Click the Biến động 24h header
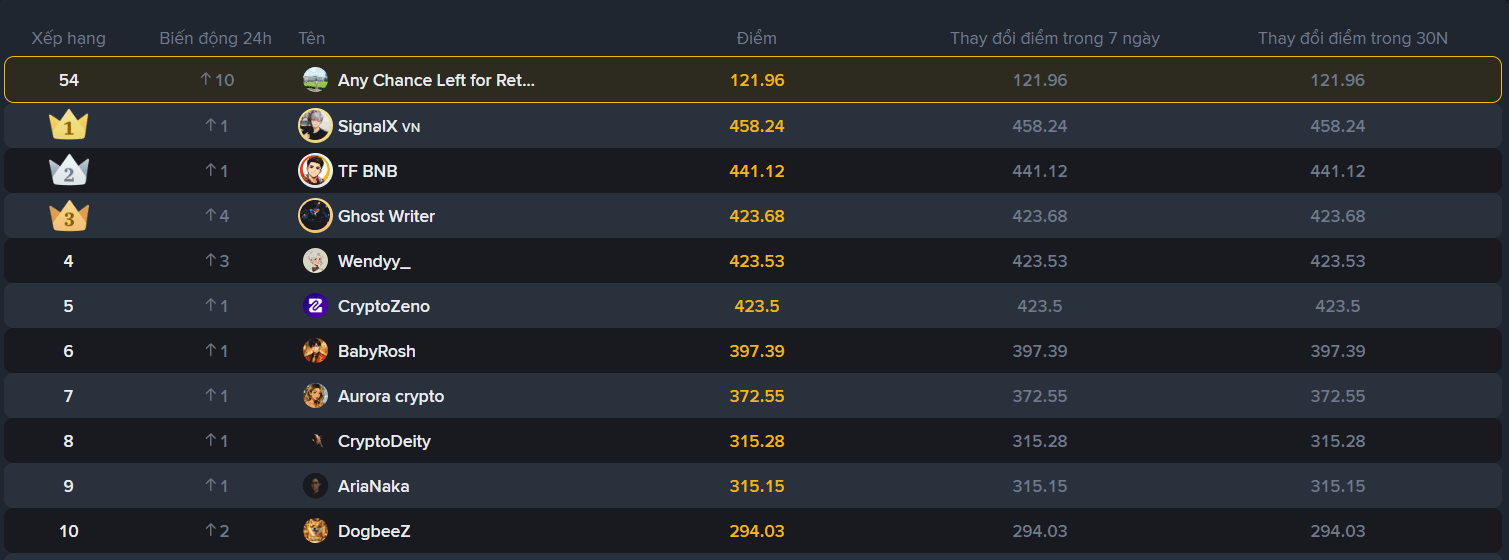 pos(215,39)
